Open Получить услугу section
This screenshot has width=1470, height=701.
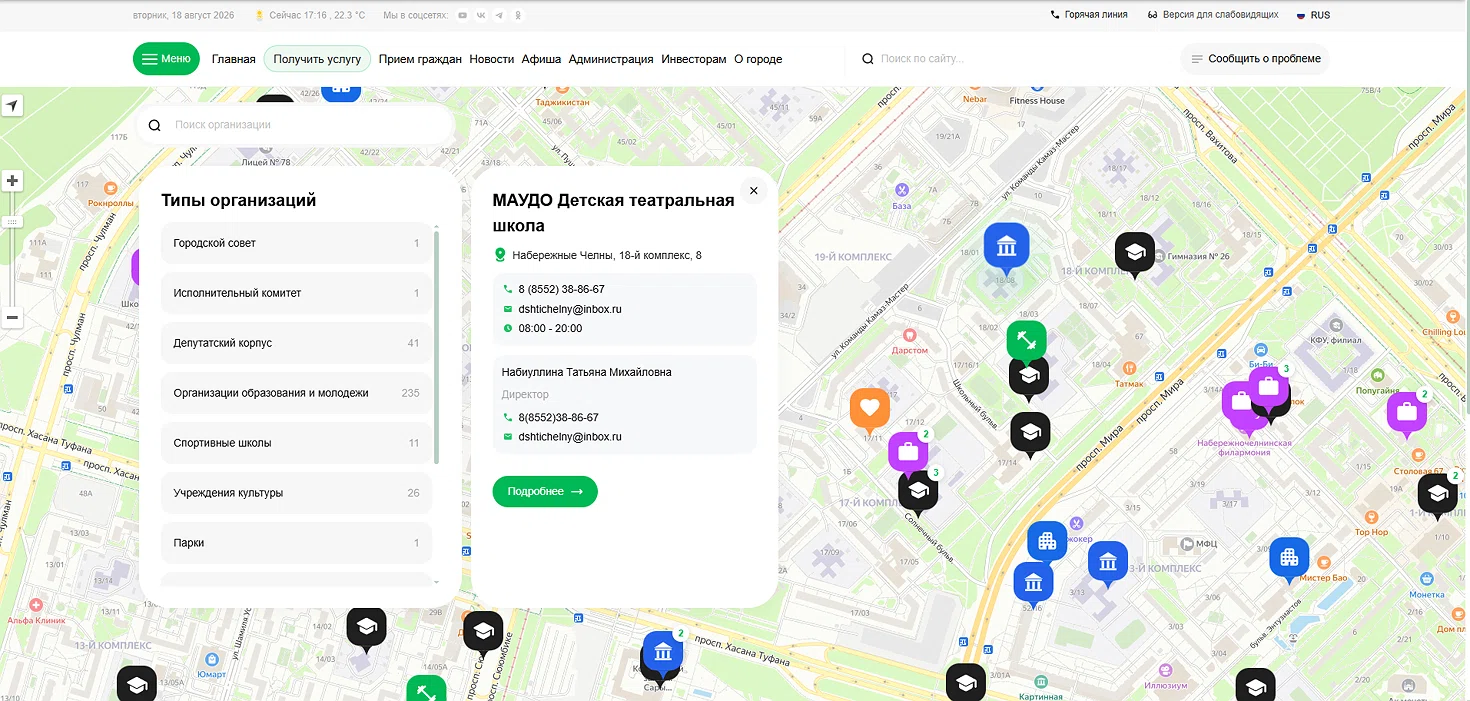[317, 59]
